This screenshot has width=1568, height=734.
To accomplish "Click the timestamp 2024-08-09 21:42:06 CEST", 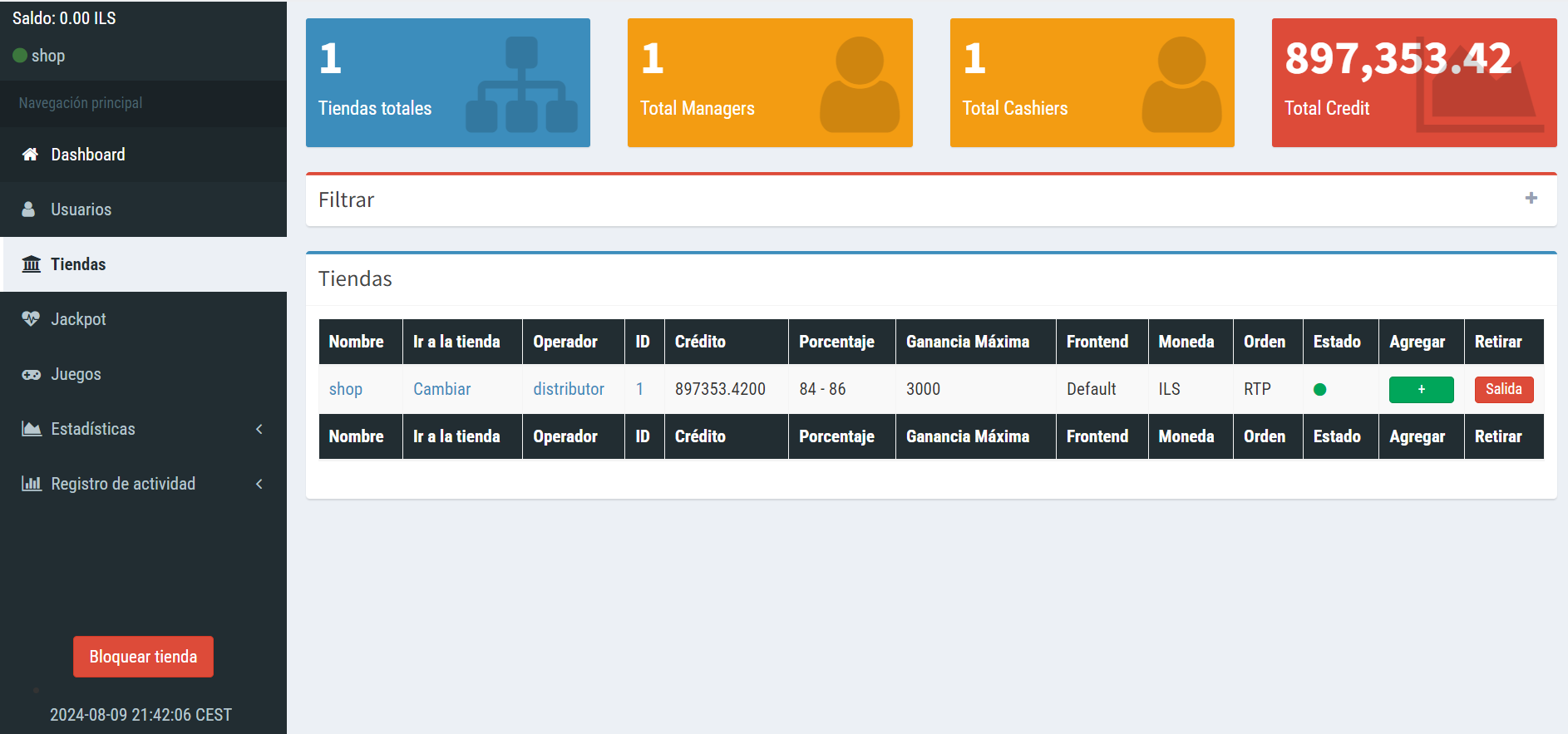I will pos(141,715).
